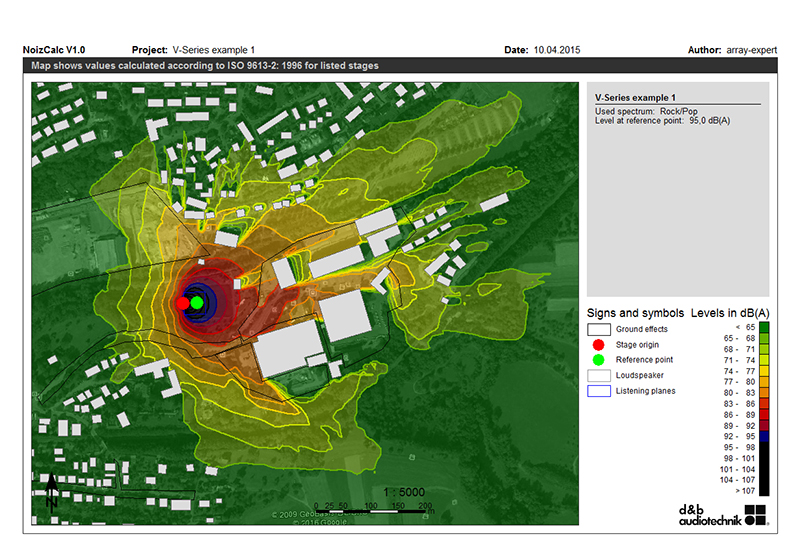Click the north arrow compass on map
800x556 pixels.
tap(52, 491)
